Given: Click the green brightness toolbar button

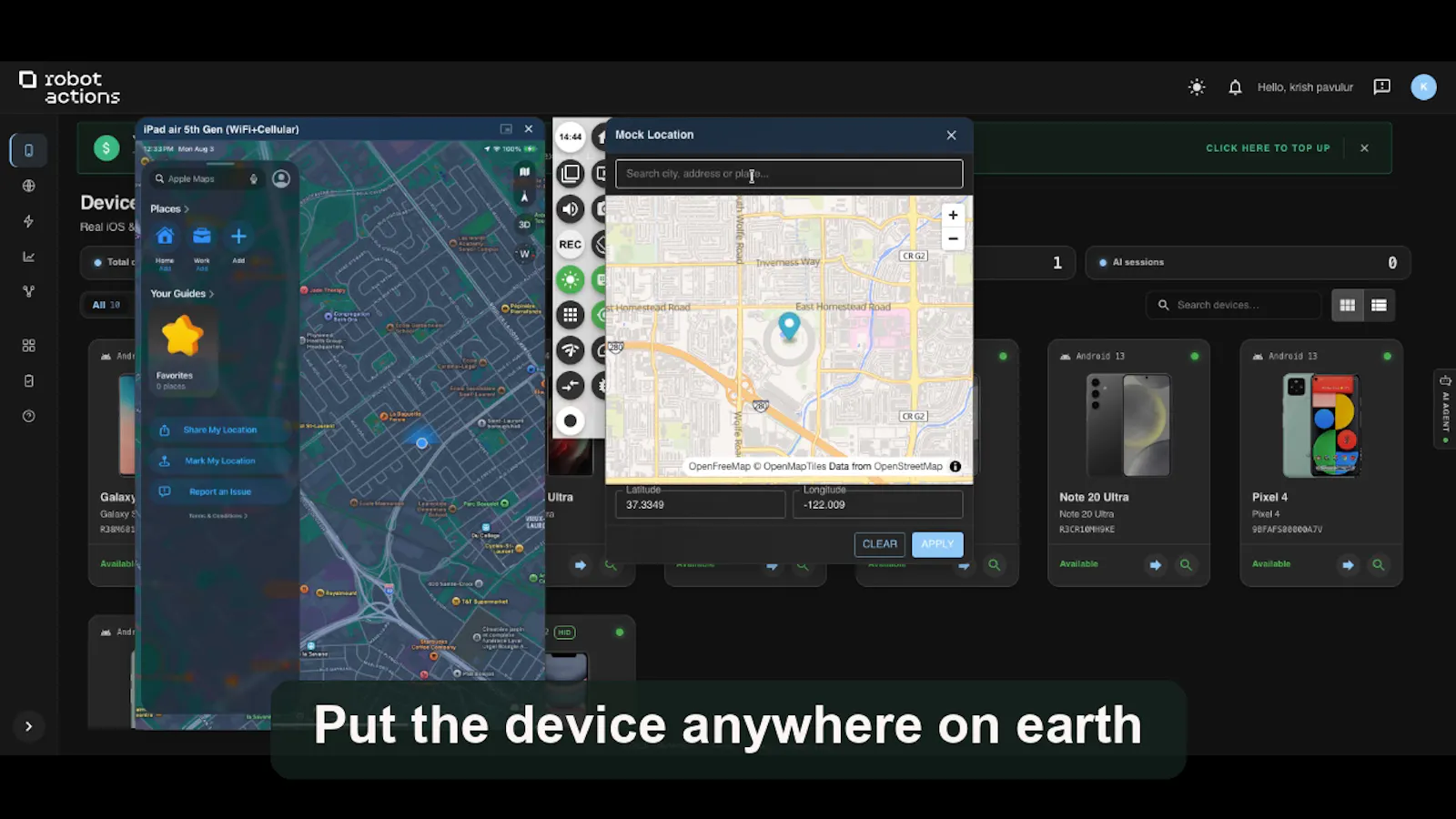Looking at the screenshot, I should [571, 279].
